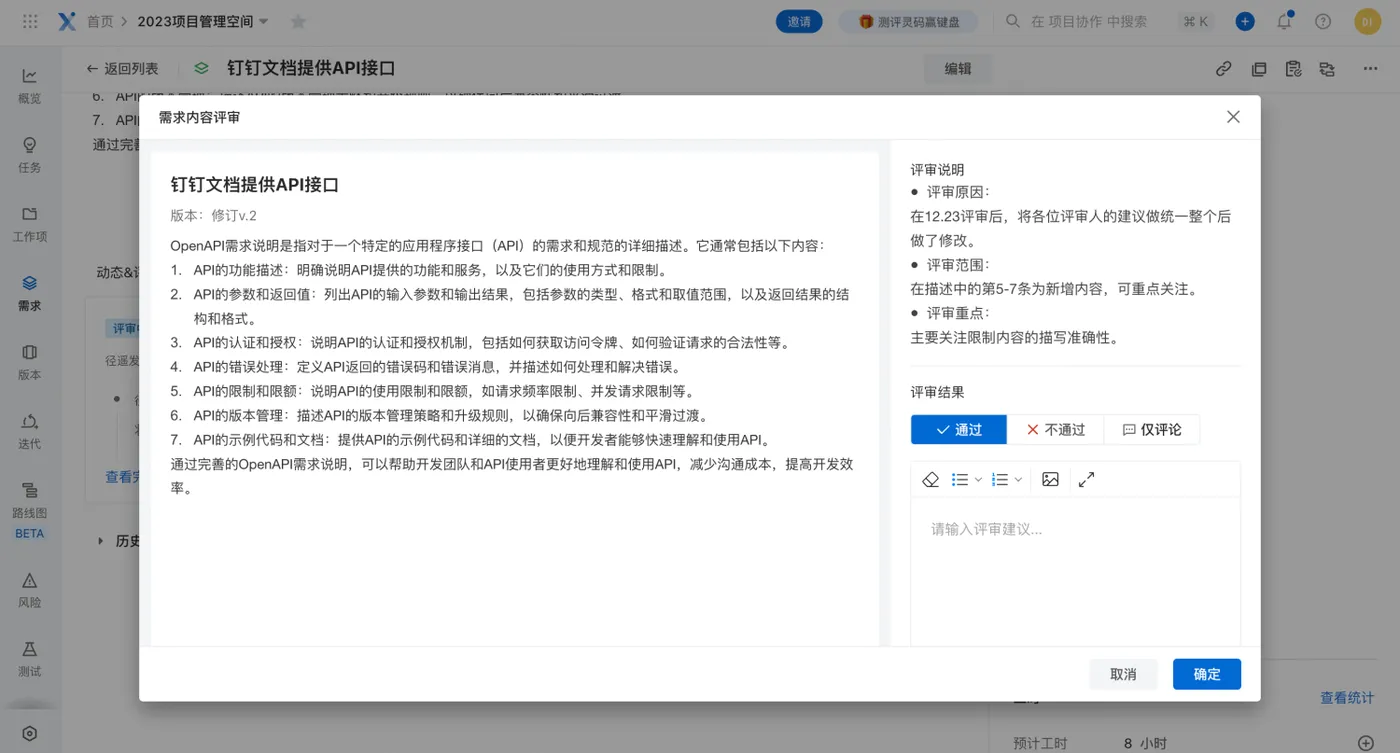This screenshot has width=1400, height=753.
Task: Close the 需求内容评审 dialog
Action: click(1233, 116)
